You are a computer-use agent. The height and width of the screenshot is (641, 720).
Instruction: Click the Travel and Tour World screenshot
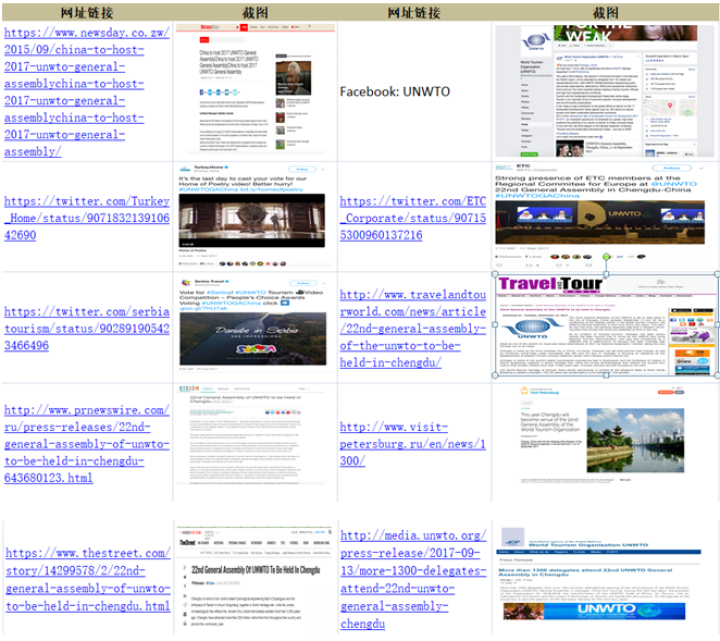tap(606, 325)
